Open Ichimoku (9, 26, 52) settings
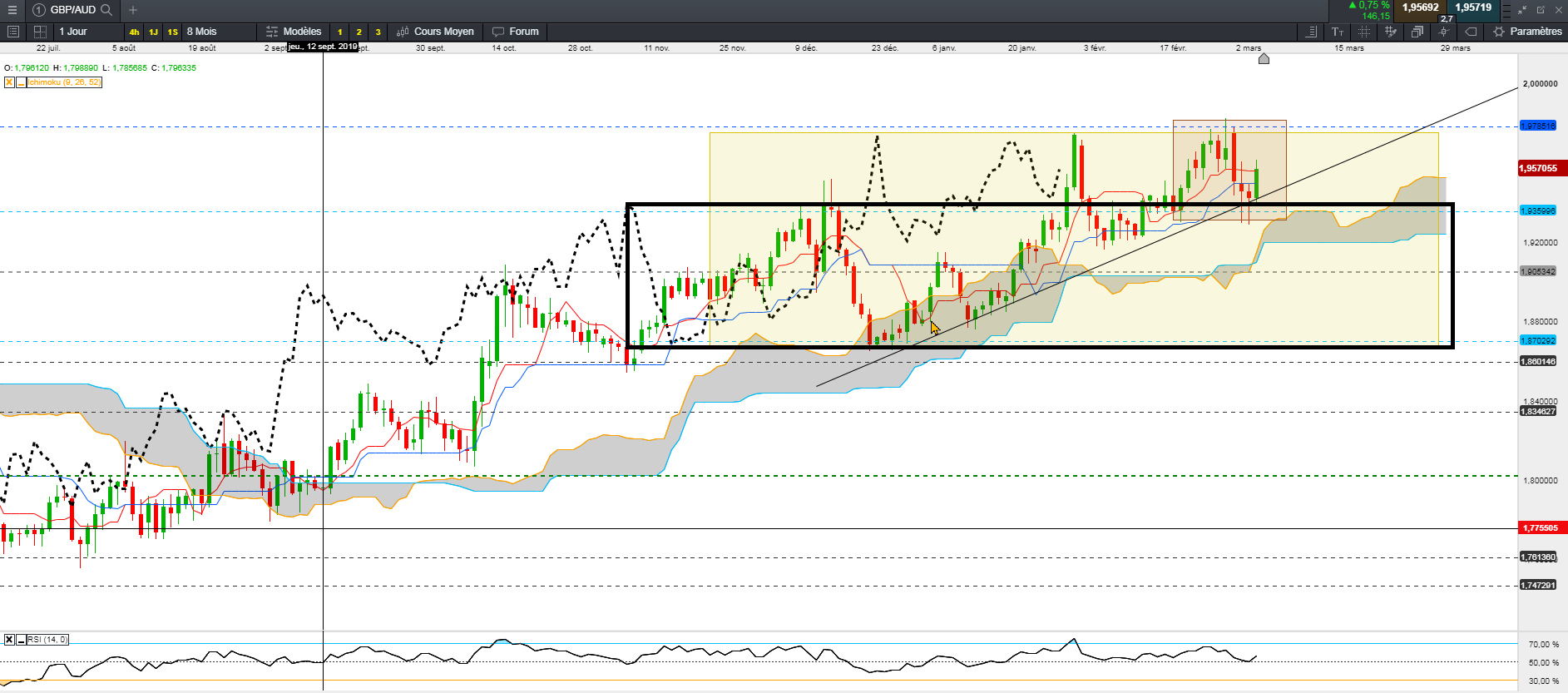This screenshot has height=693, width=1568. click(x=64, y=82)
